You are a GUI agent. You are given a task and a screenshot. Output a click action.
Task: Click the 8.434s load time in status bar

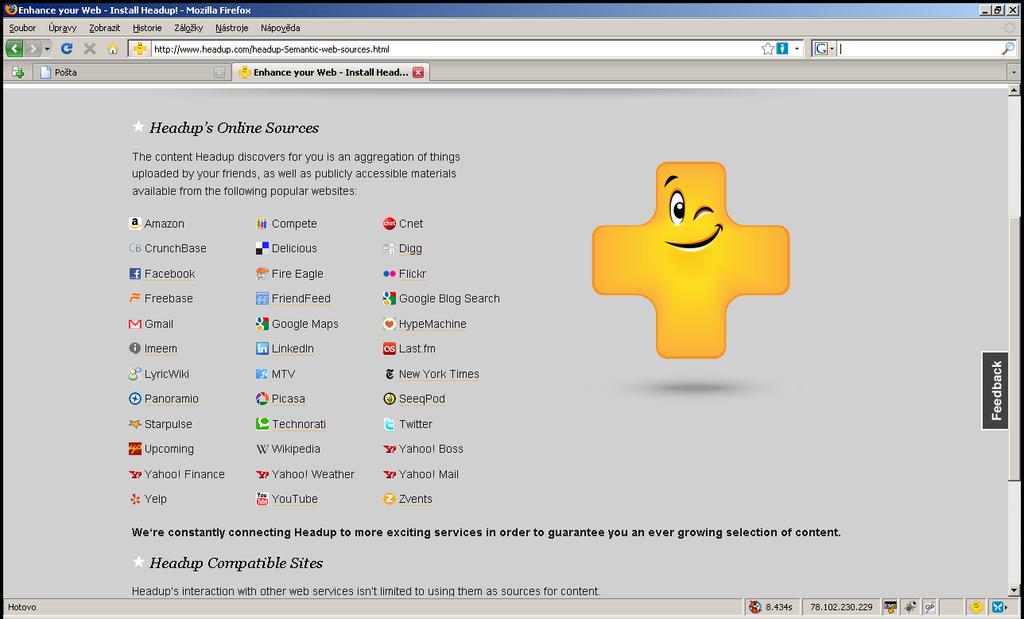[778, 607]
